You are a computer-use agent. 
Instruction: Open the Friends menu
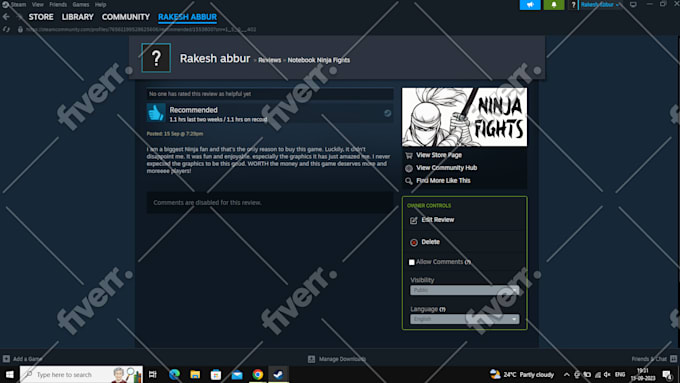tap(58, 4)
